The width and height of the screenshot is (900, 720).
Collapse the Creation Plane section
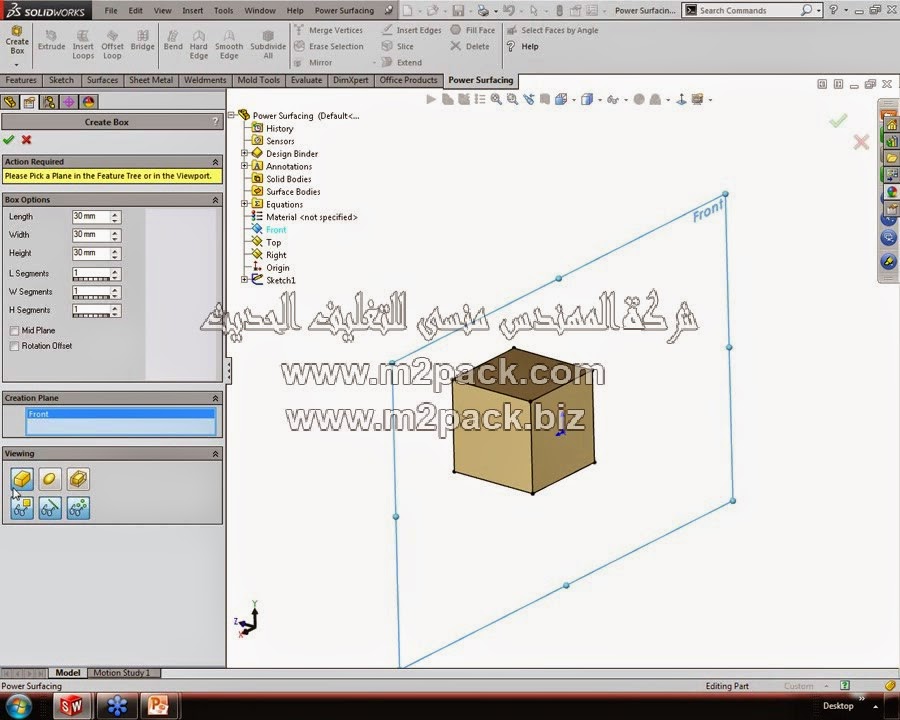click(x=215, y=398)
